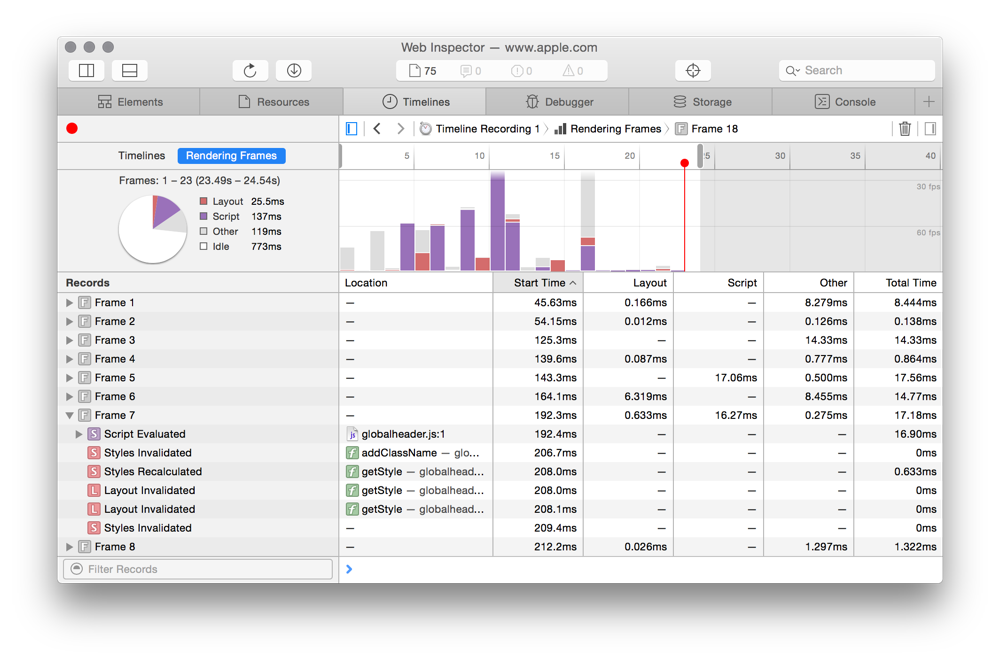1000x665 pixels.
Task: Activate the element selection crosshair icon
Action: (693, 71)
